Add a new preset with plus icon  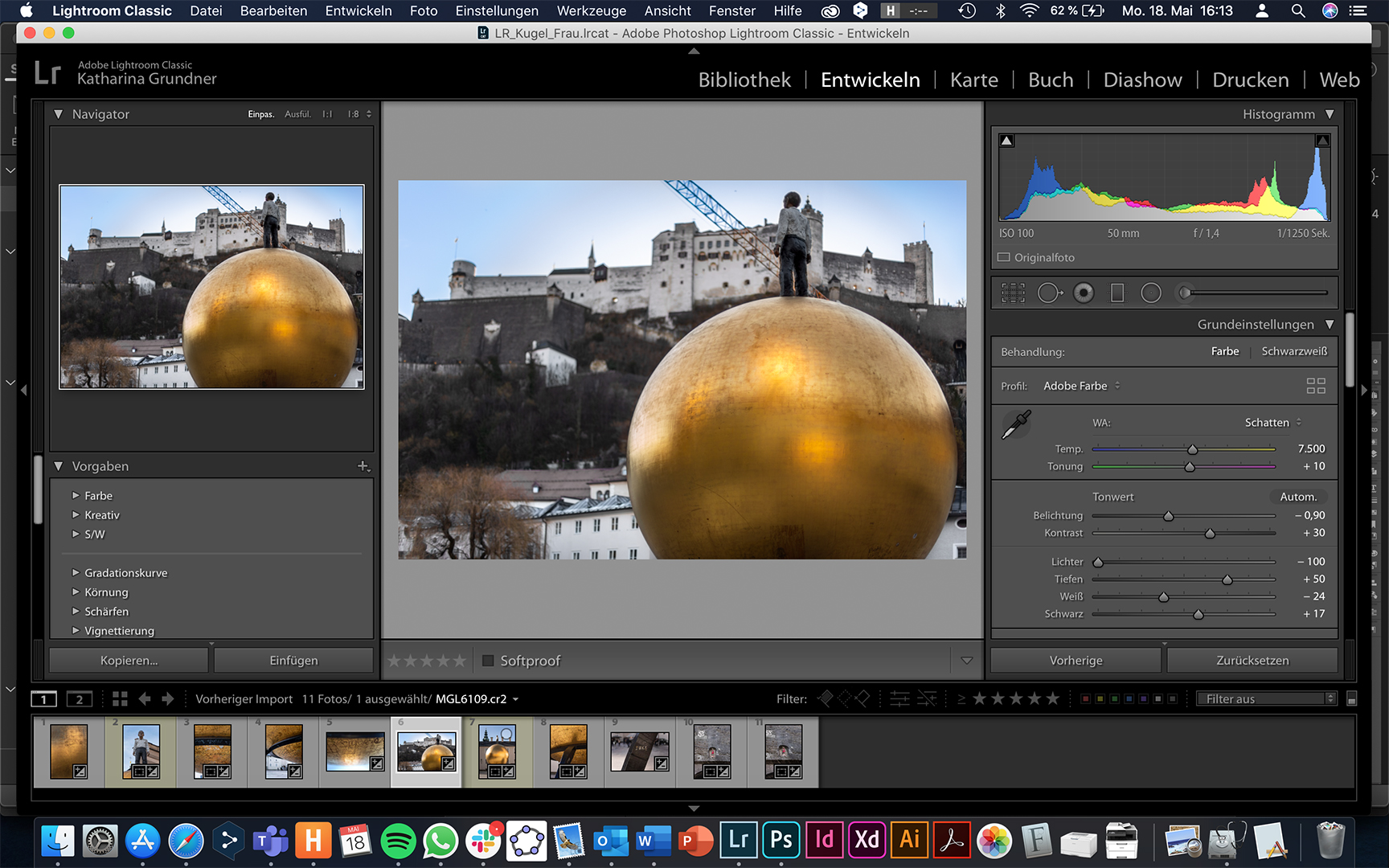(x=363, y=466)
